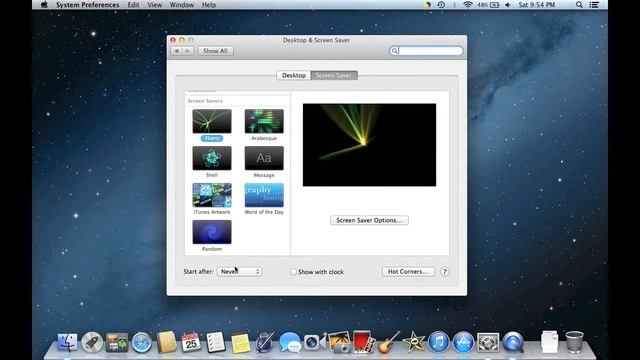The height and width of the screenshot is (360, 640).
Task: Click the battery status indicator
Action: click(489, 5)
